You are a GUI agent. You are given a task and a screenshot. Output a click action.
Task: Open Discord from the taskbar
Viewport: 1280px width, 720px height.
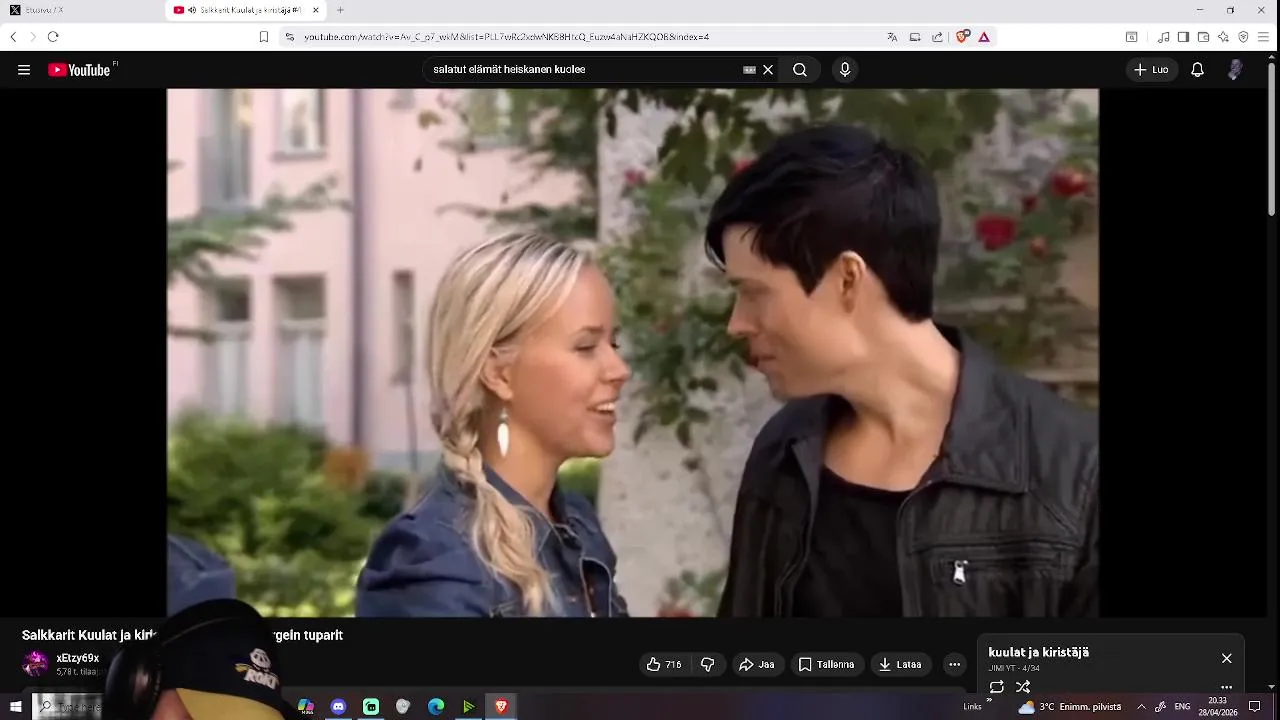[338, 706]
